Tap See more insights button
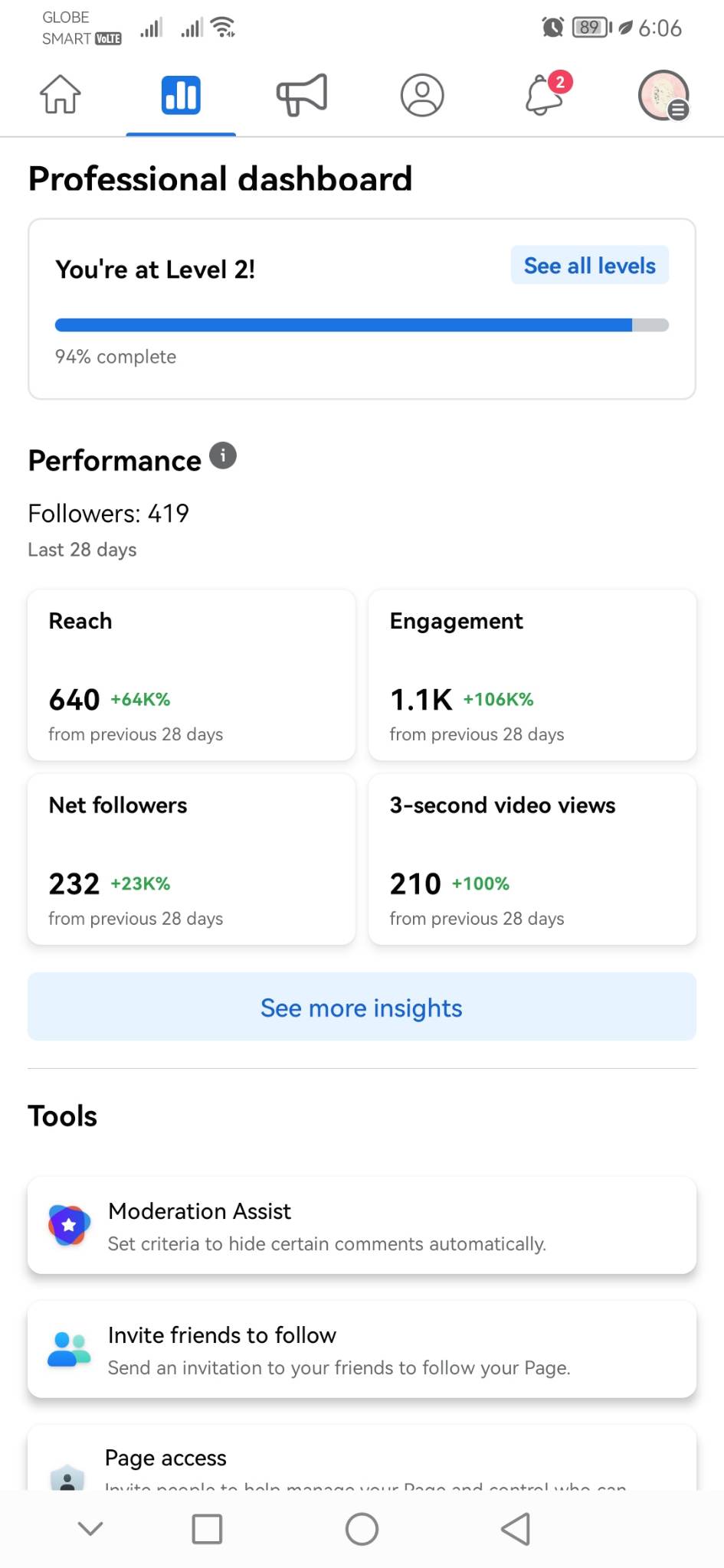Image resolution: width=724 pixels, height=1568 pixels. coord(362,1007)
